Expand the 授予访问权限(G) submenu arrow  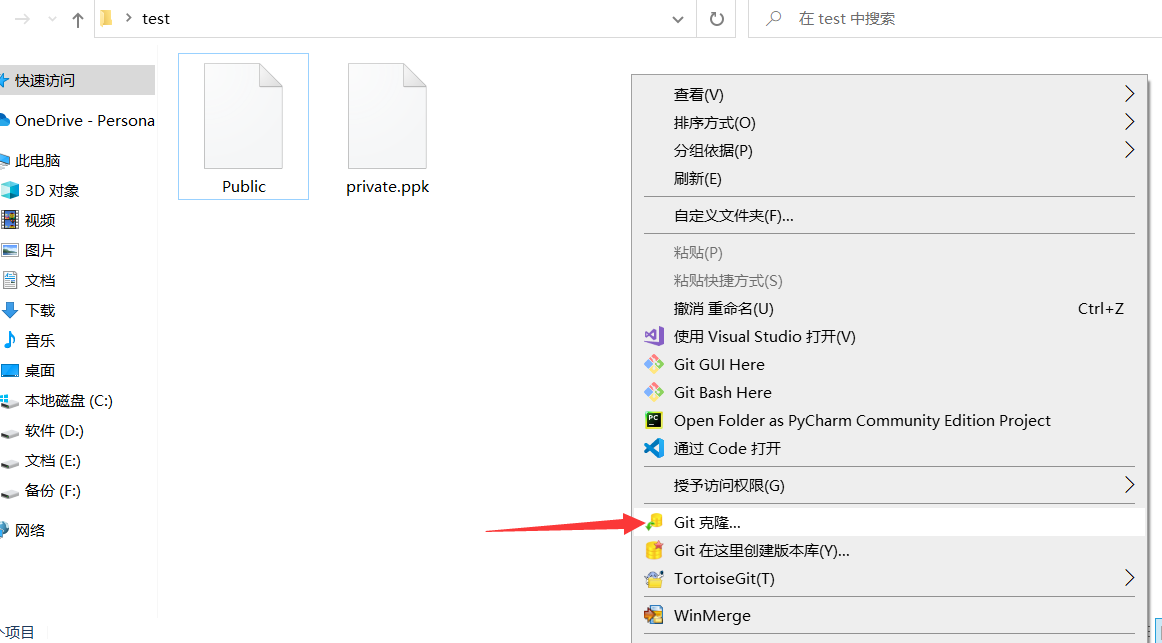point(1130,485)
